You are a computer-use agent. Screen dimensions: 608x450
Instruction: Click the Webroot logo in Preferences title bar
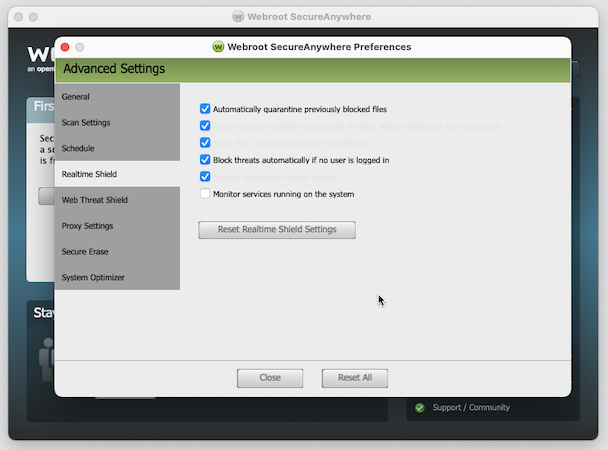point(218,47)
